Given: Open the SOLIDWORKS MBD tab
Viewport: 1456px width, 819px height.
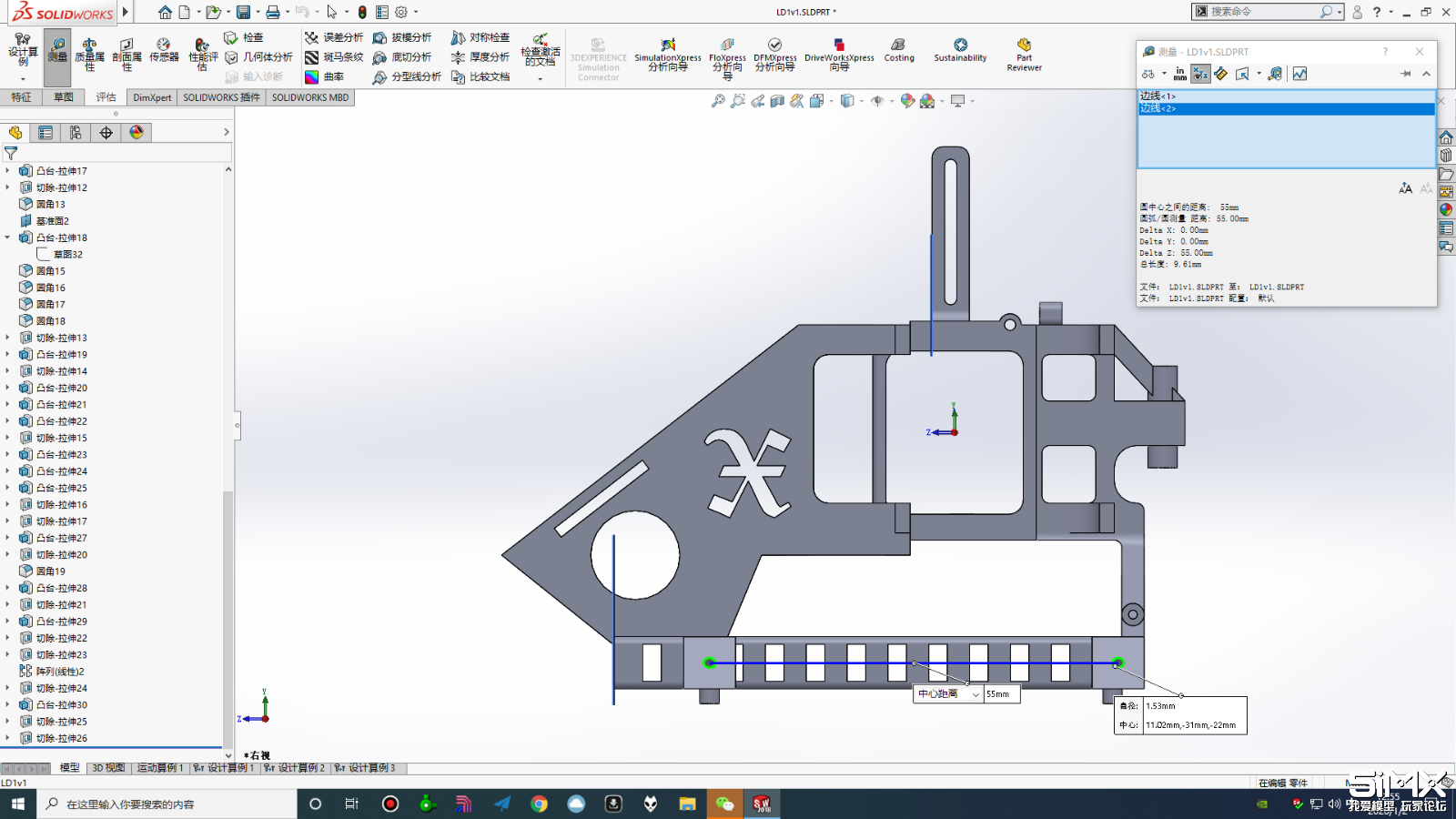Looking at the screenshot, I should pyautogui.click(x=310, y=97).
